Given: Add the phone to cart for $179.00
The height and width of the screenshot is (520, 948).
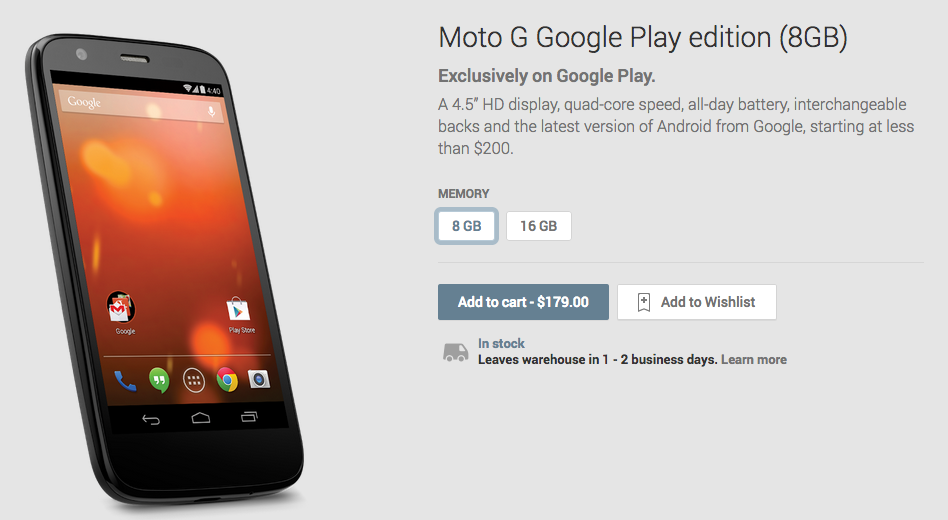Looking at the screenshot, I should coord(523,302).
